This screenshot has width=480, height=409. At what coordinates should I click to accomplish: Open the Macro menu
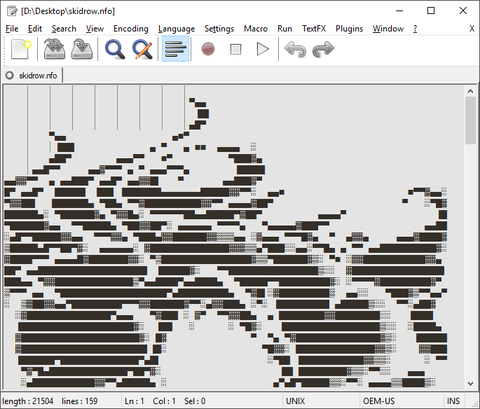coord(255,29)
